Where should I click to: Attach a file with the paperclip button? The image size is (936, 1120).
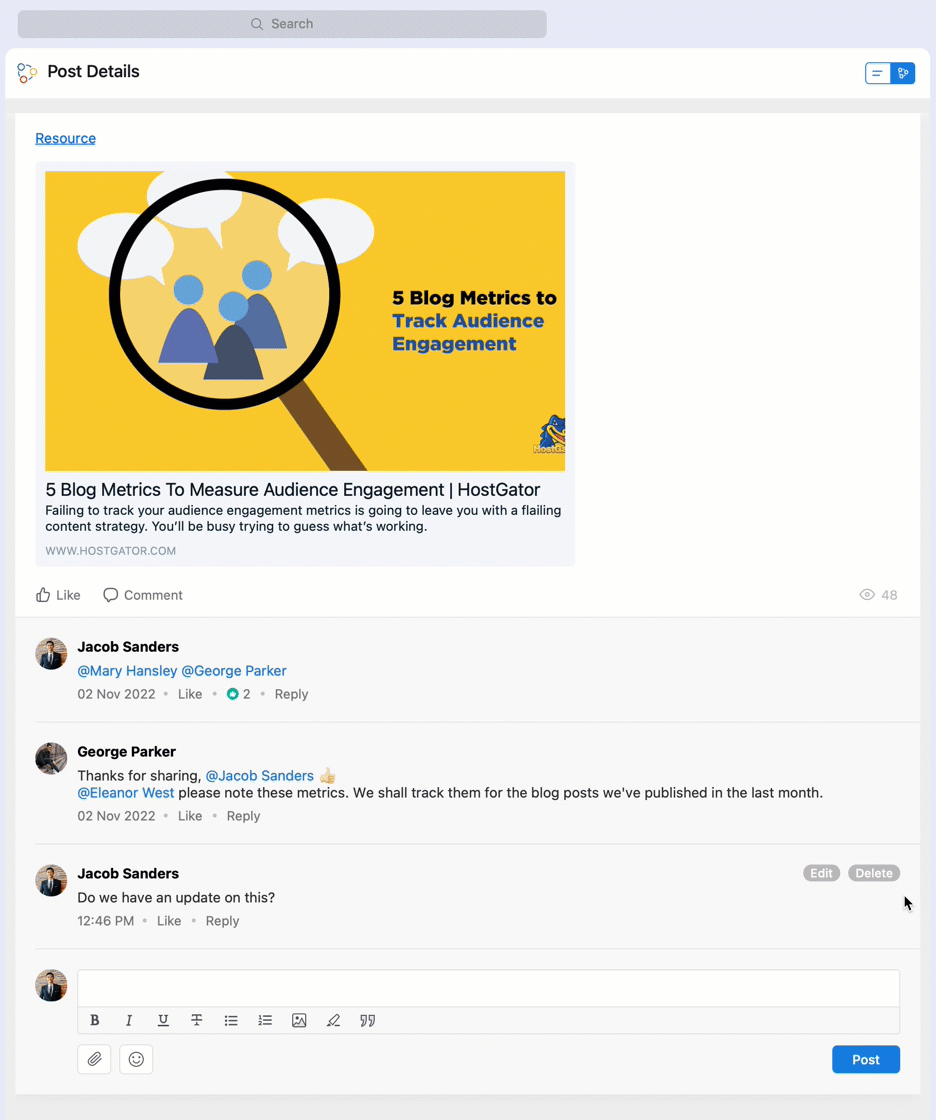pyautogui.click(x=94, y=1059)
